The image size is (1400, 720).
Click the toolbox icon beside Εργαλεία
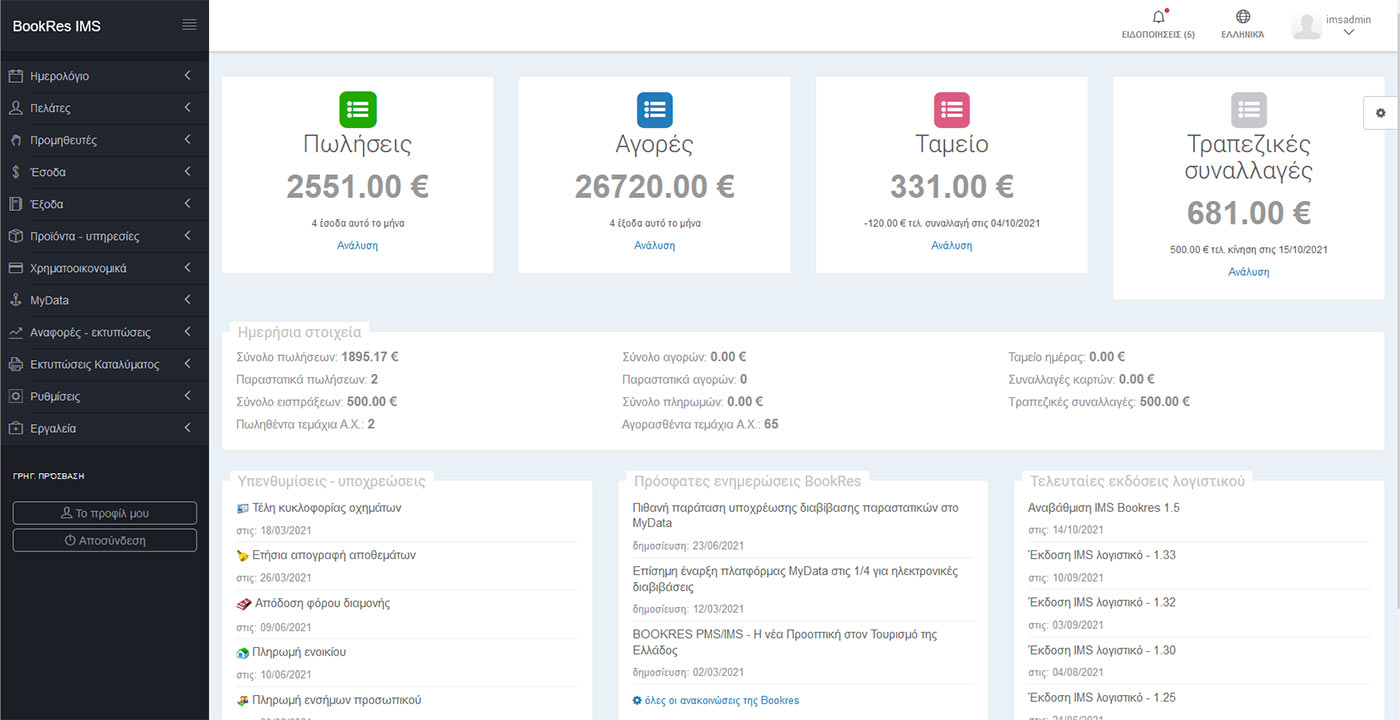[x=16, y=428]
